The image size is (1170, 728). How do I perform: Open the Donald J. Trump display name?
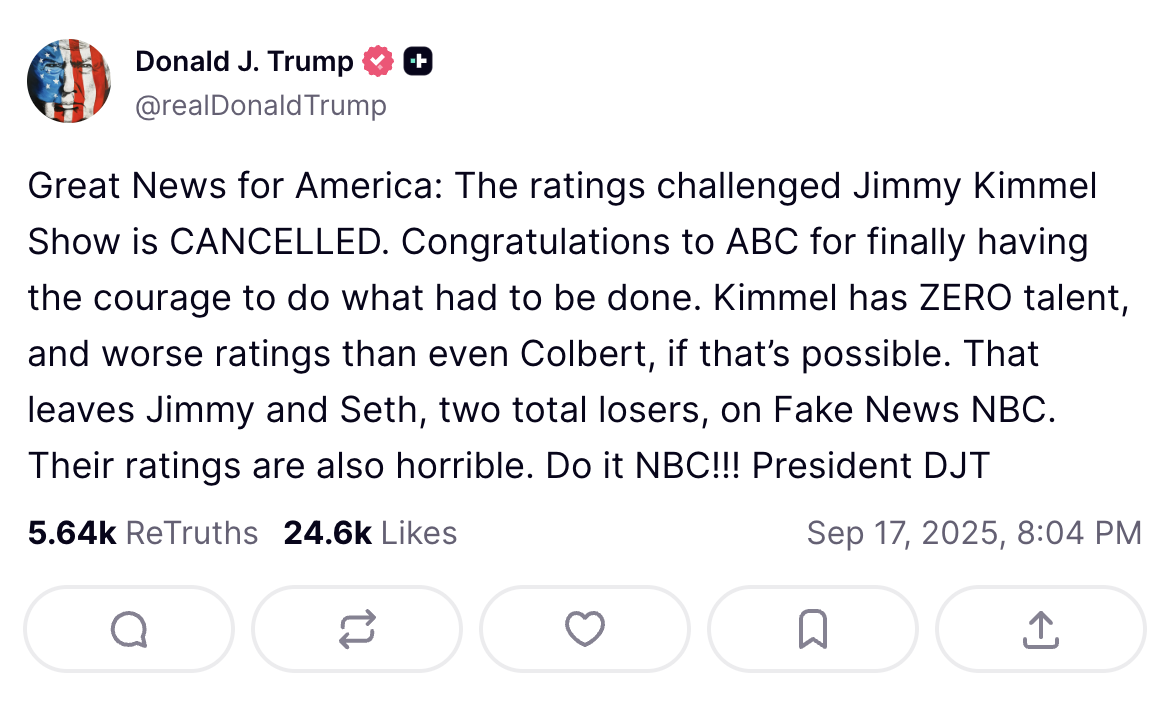click(x=244, y=62)
